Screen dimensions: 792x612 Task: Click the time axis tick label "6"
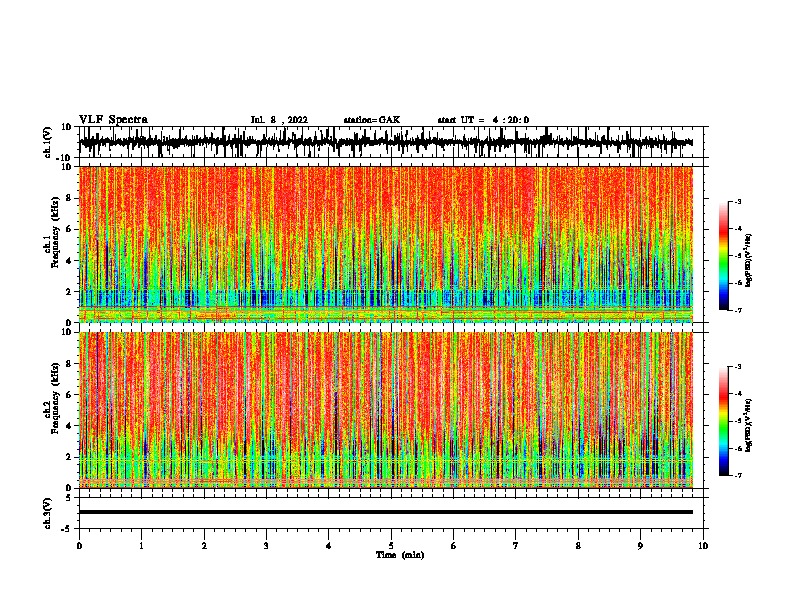(454, 546)
